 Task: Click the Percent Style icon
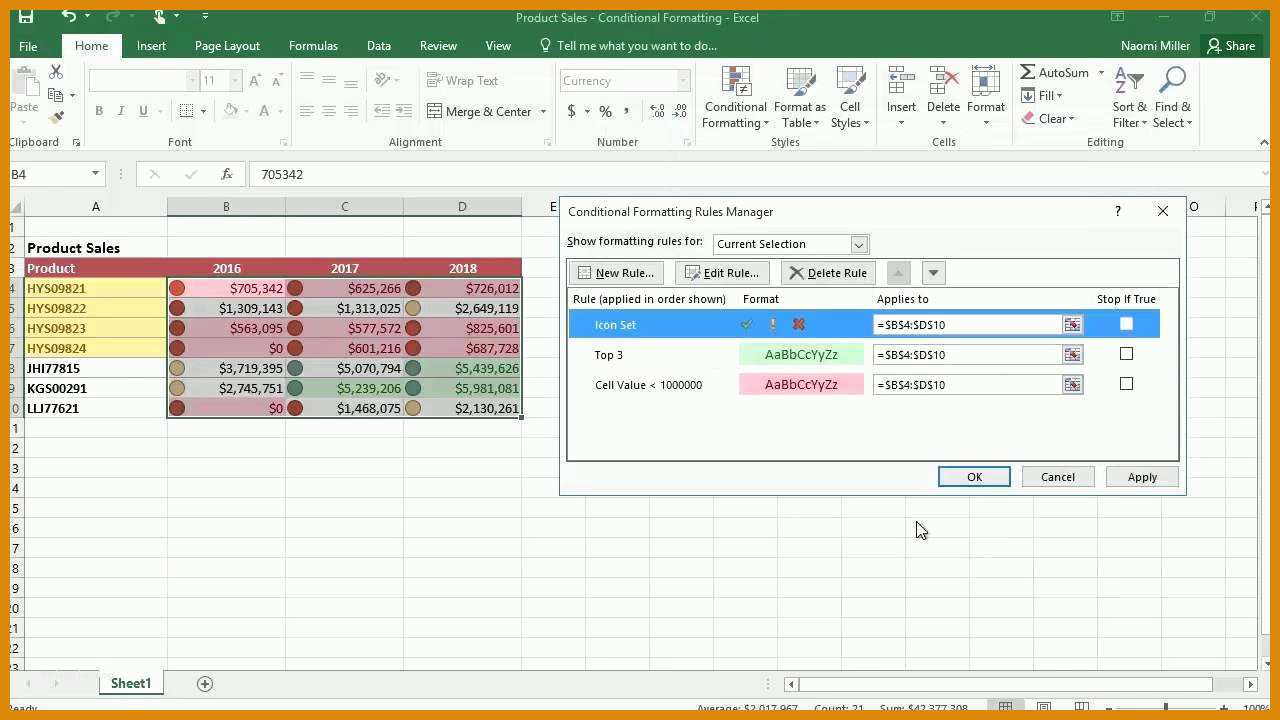(x=605, y=111)
